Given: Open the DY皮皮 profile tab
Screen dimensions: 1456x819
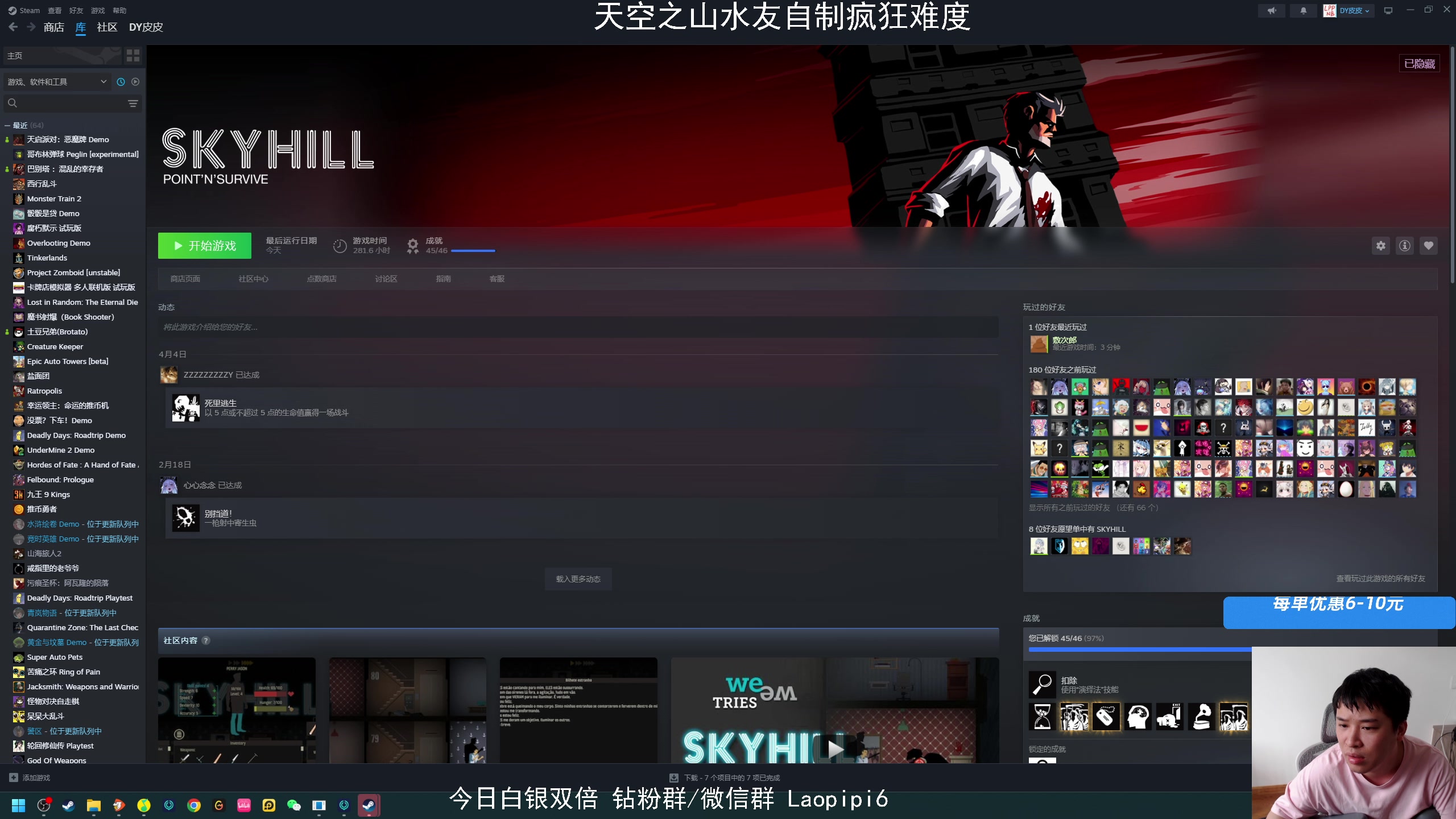Looking at the screenshot, I should coord(146,27).
